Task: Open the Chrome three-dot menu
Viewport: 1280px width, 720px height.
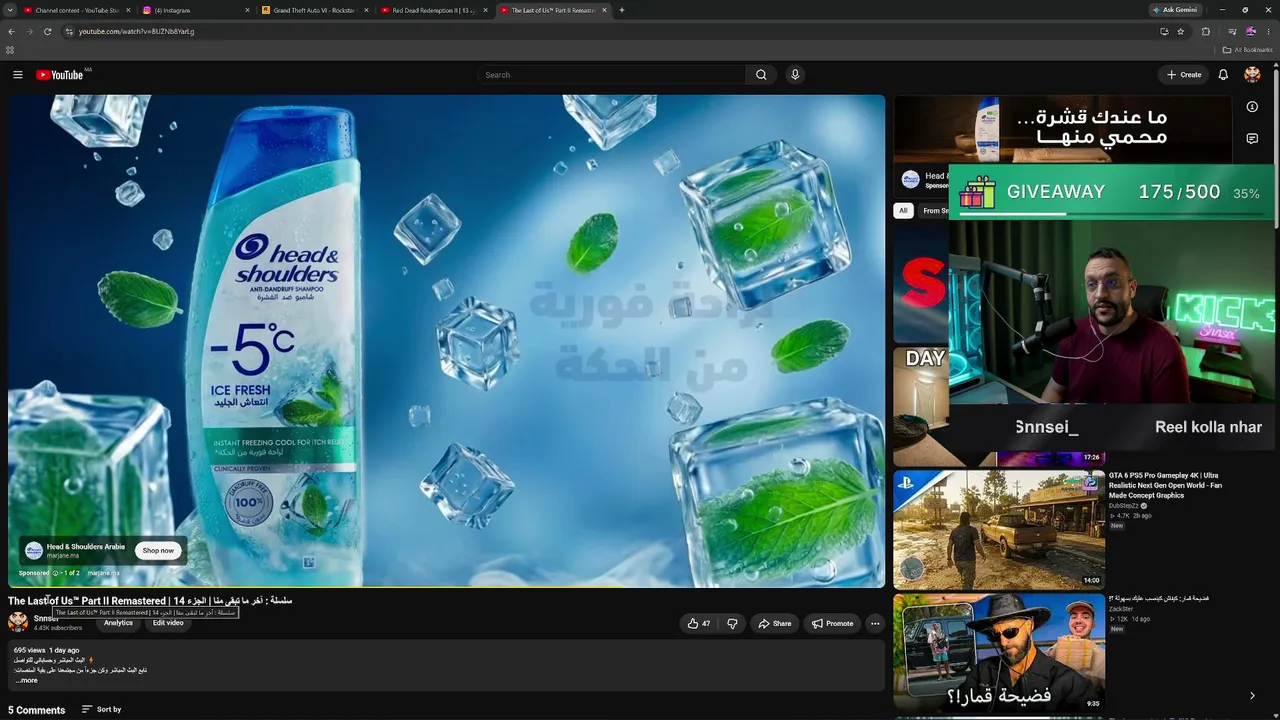Action: pyautogui.click(x=1269, y=31)
